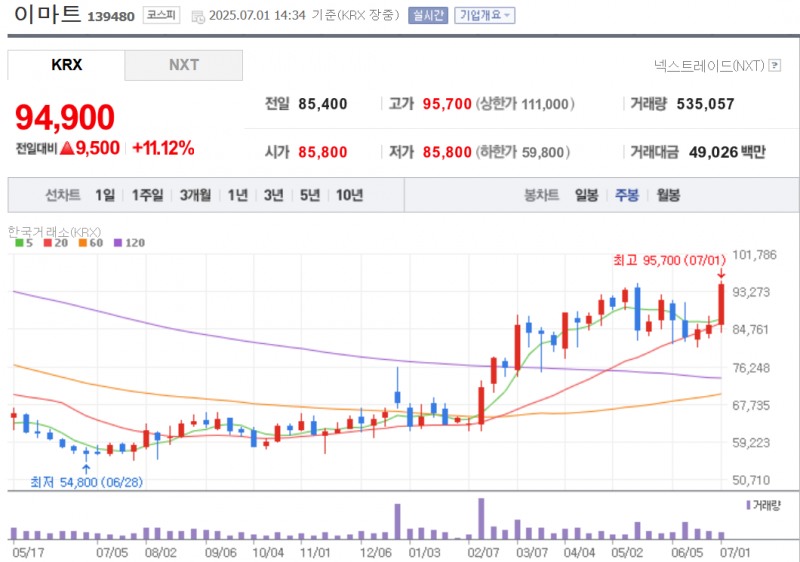Click the 이마트 stock name heading
The image size is (800, 562).
coord(47,14)
